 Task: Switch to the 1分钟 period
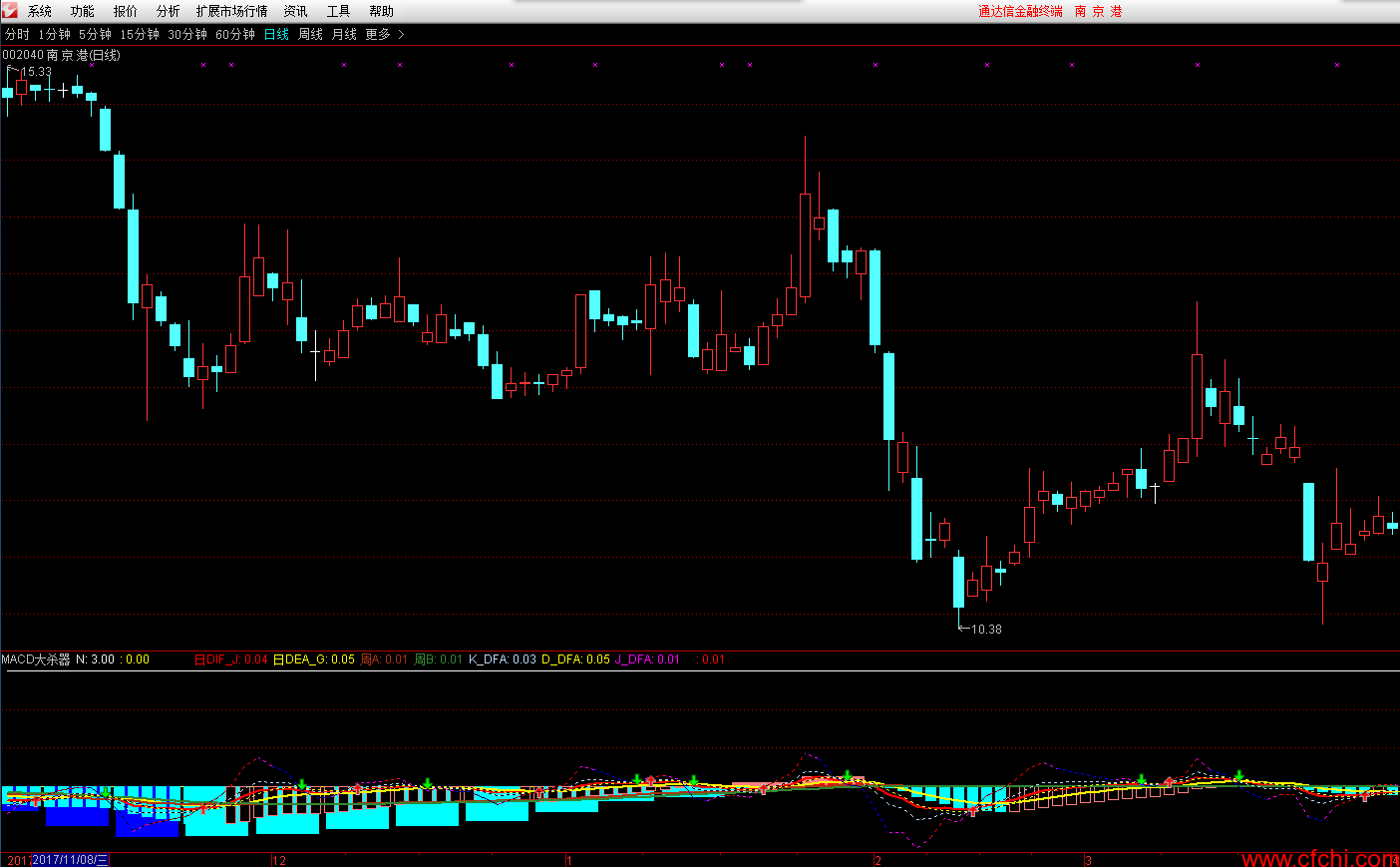[55, 34]
